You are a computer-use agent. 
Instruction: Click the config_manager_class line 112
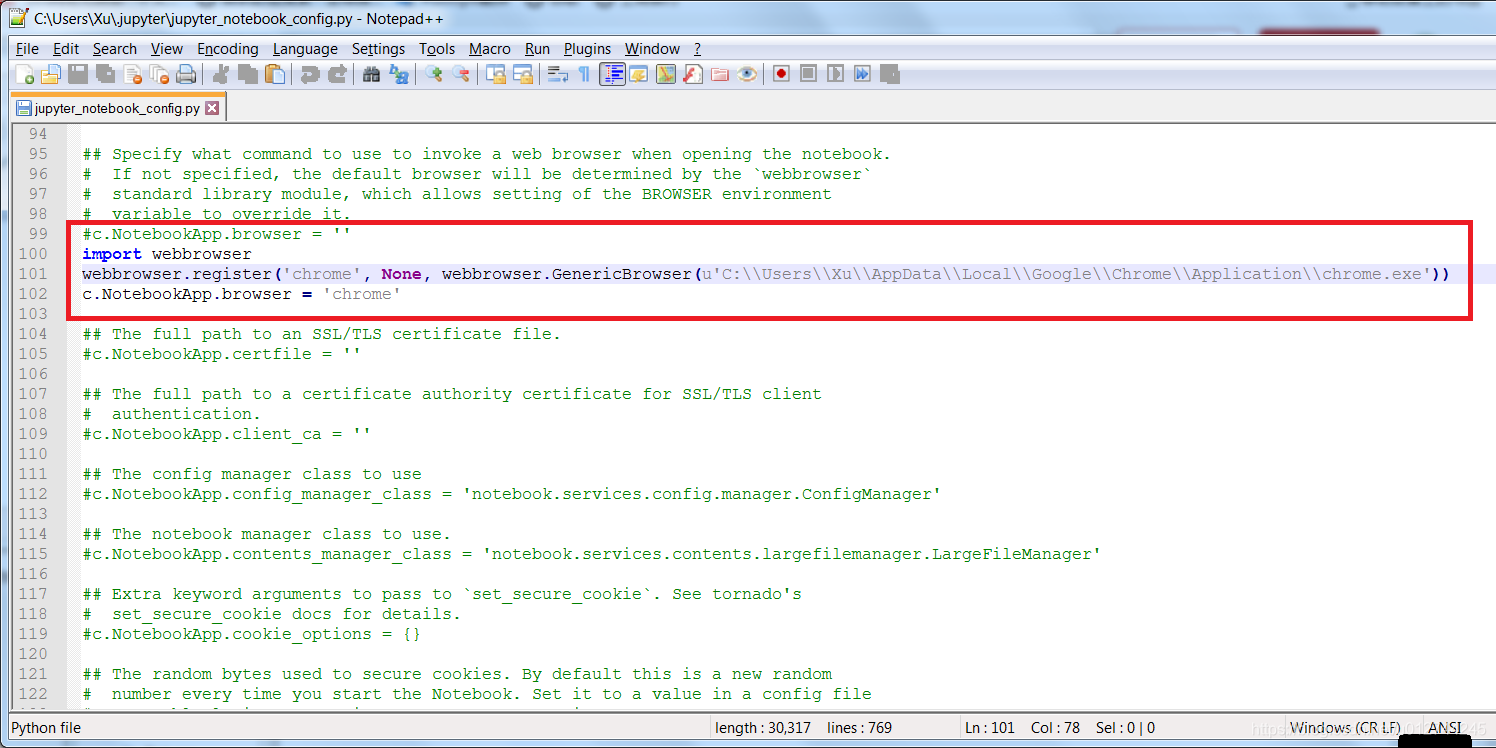pyautogui.click(x=511, y=494)
